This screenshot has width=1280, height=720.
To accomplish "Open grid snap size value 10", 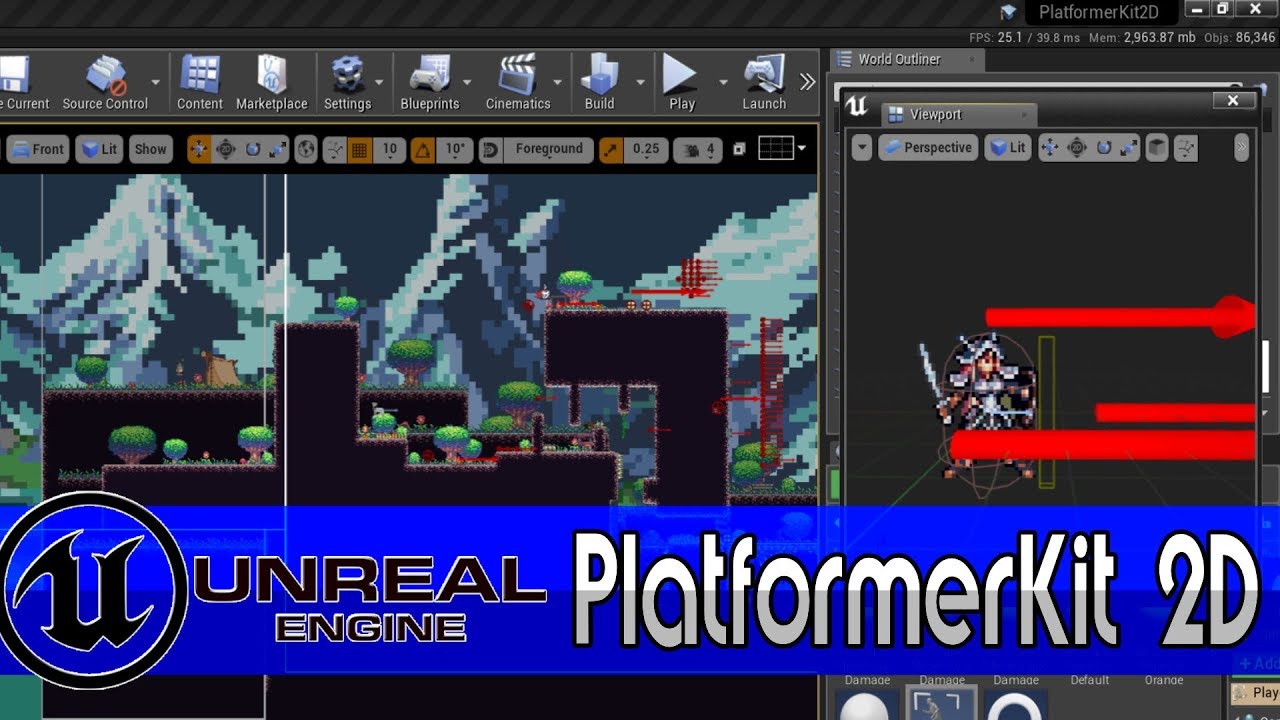I will coord(389,149).
